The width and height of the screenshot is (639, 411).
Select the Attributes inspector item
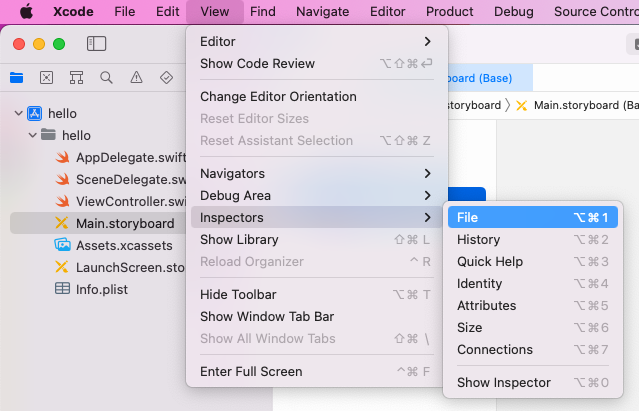533,306
